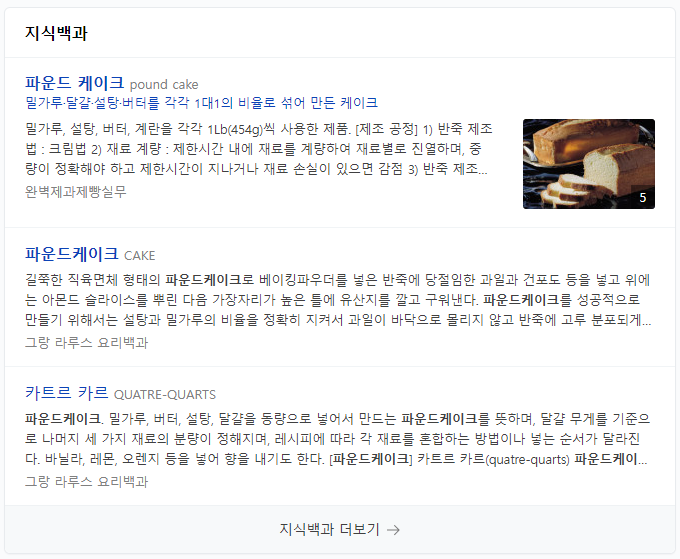Click the 완벽제과제빵실무 source label
This screenshot has width=680, height=559.
(75, 191)
